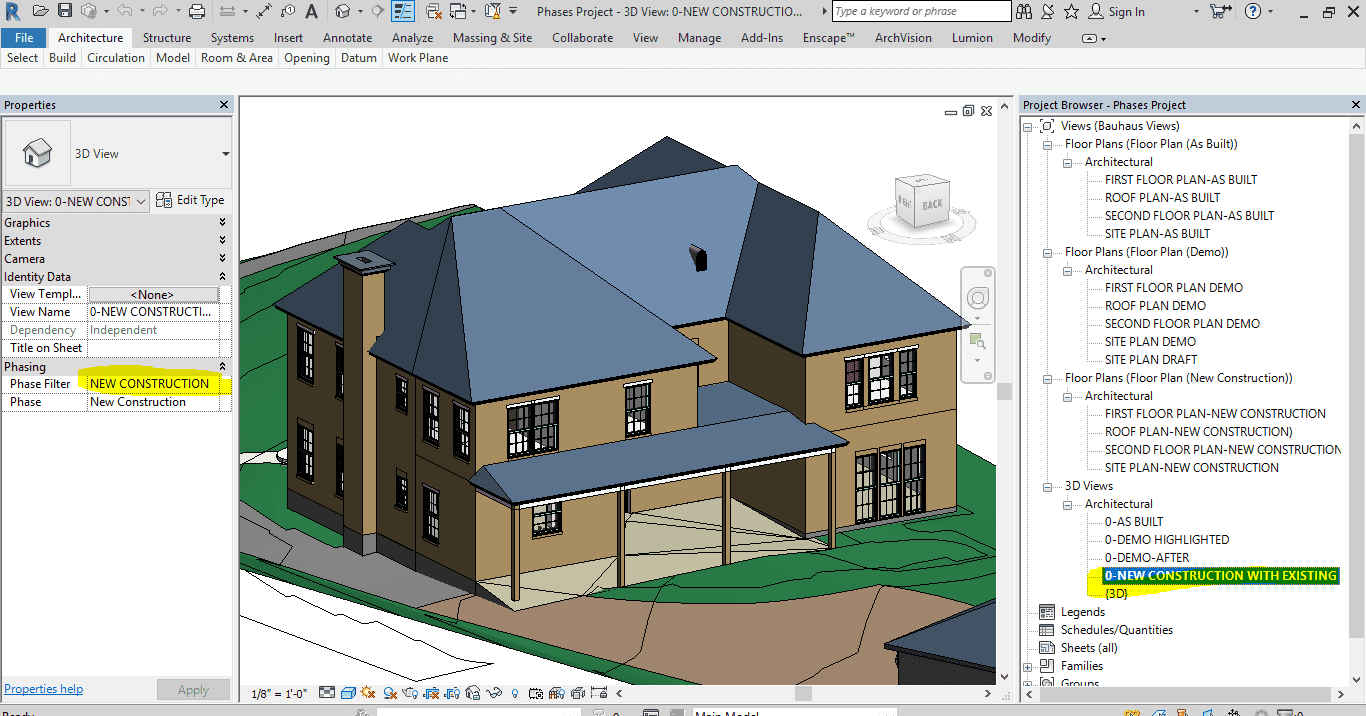The image size is (1366, 716).
Task: Switch to the Massing & Site tab
Action: (x=492, y=38)
